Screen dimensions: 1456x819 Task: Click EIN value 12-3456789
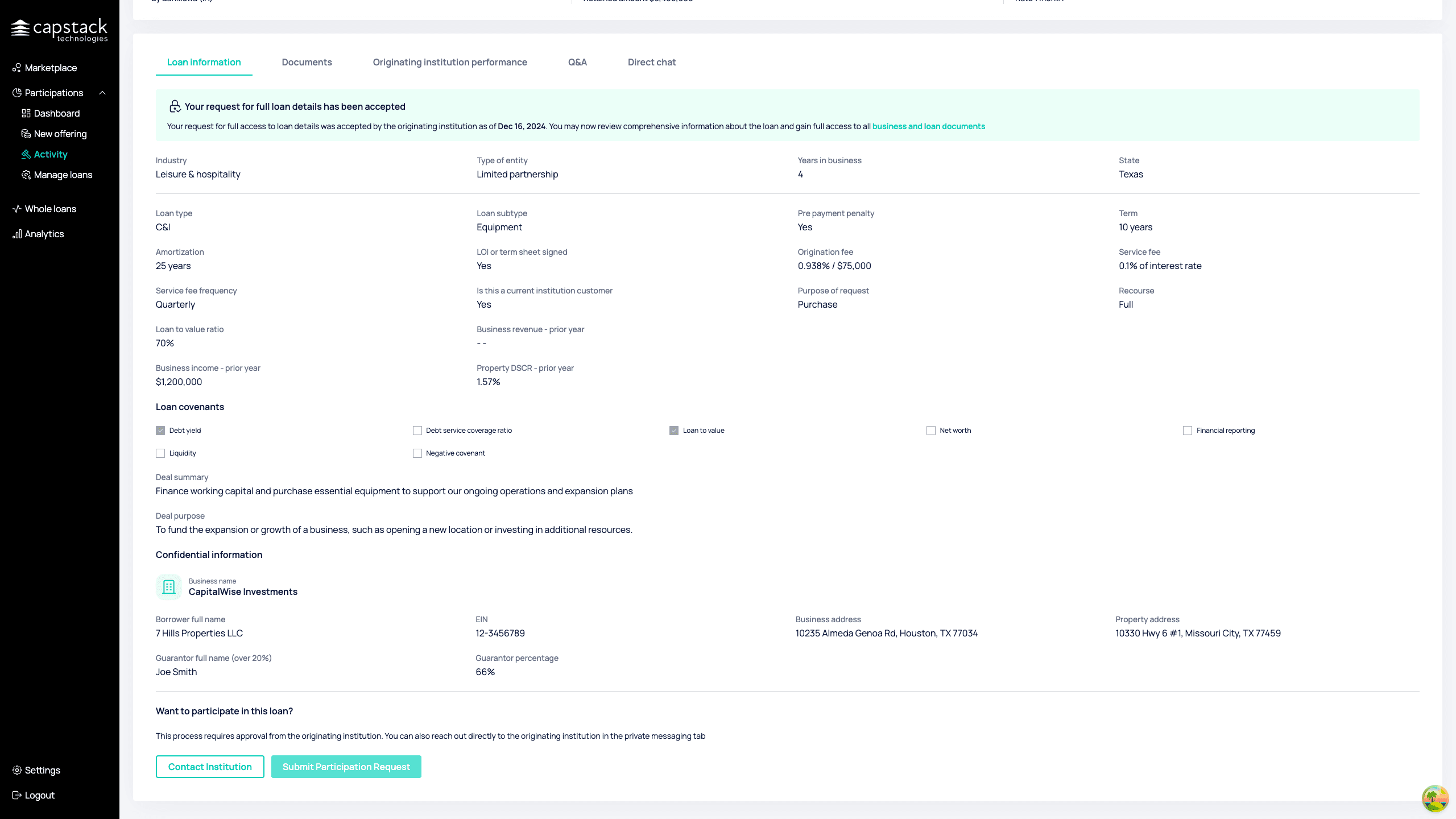500,633
